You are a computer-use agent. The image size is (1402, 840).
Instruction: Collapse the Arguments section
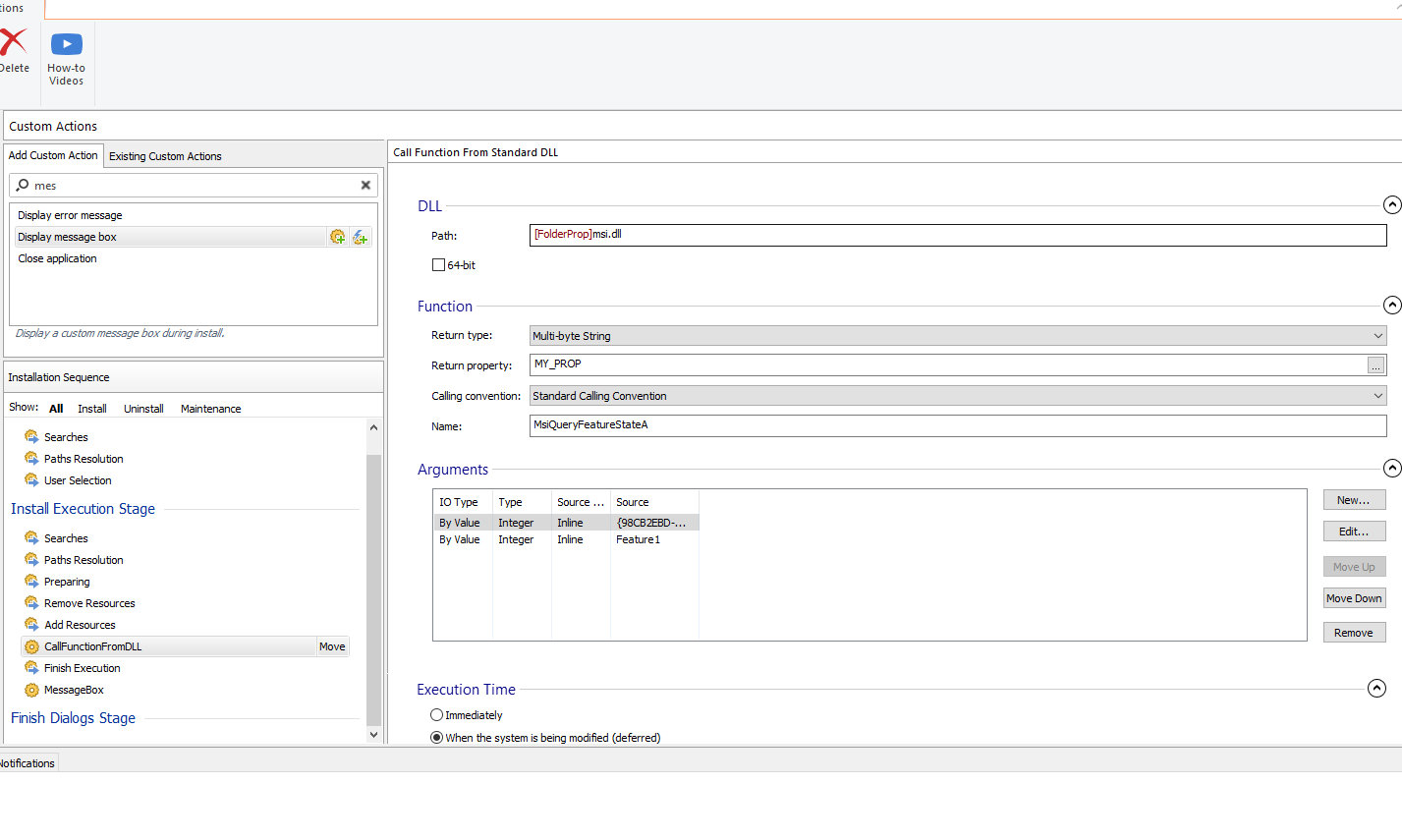1391,469
